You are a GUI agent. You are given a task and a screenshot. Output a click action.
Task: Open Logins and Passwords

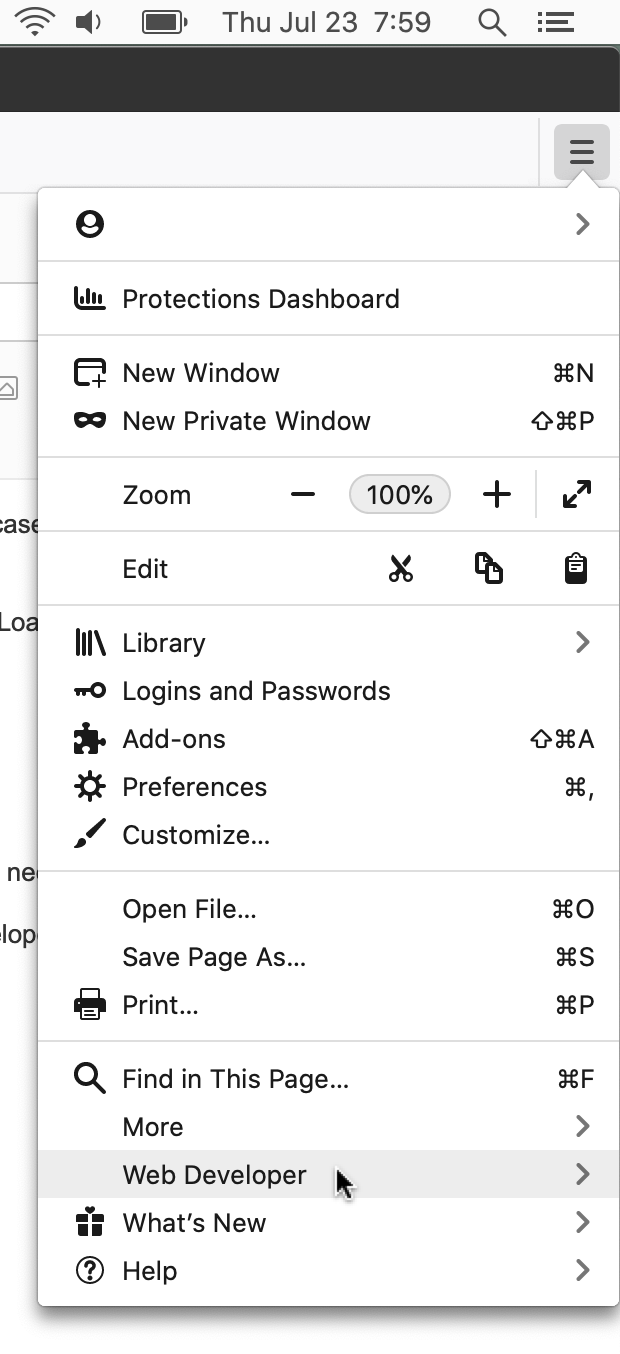tap(256, 691)
